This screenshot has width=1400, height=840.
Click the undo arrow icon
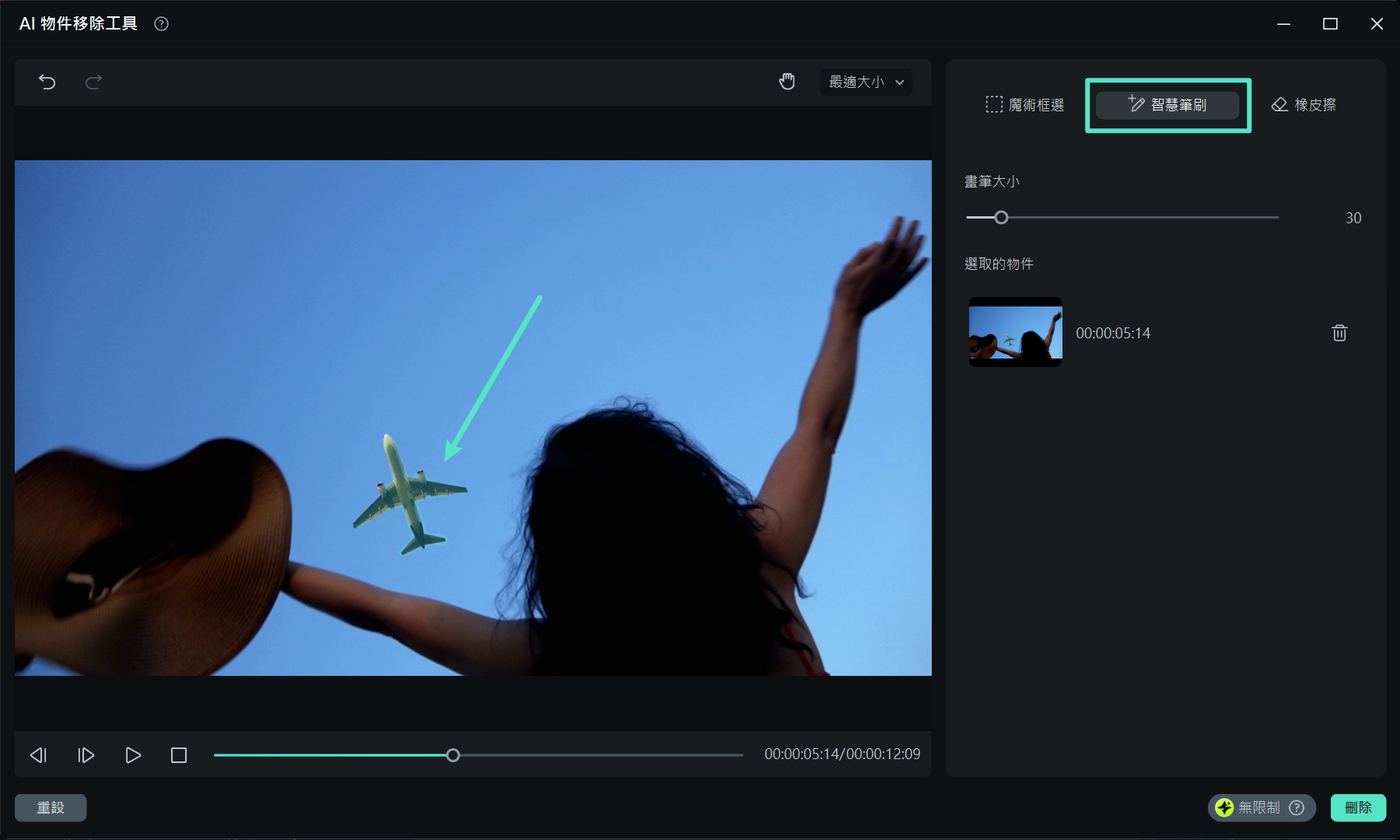(47, 82)
